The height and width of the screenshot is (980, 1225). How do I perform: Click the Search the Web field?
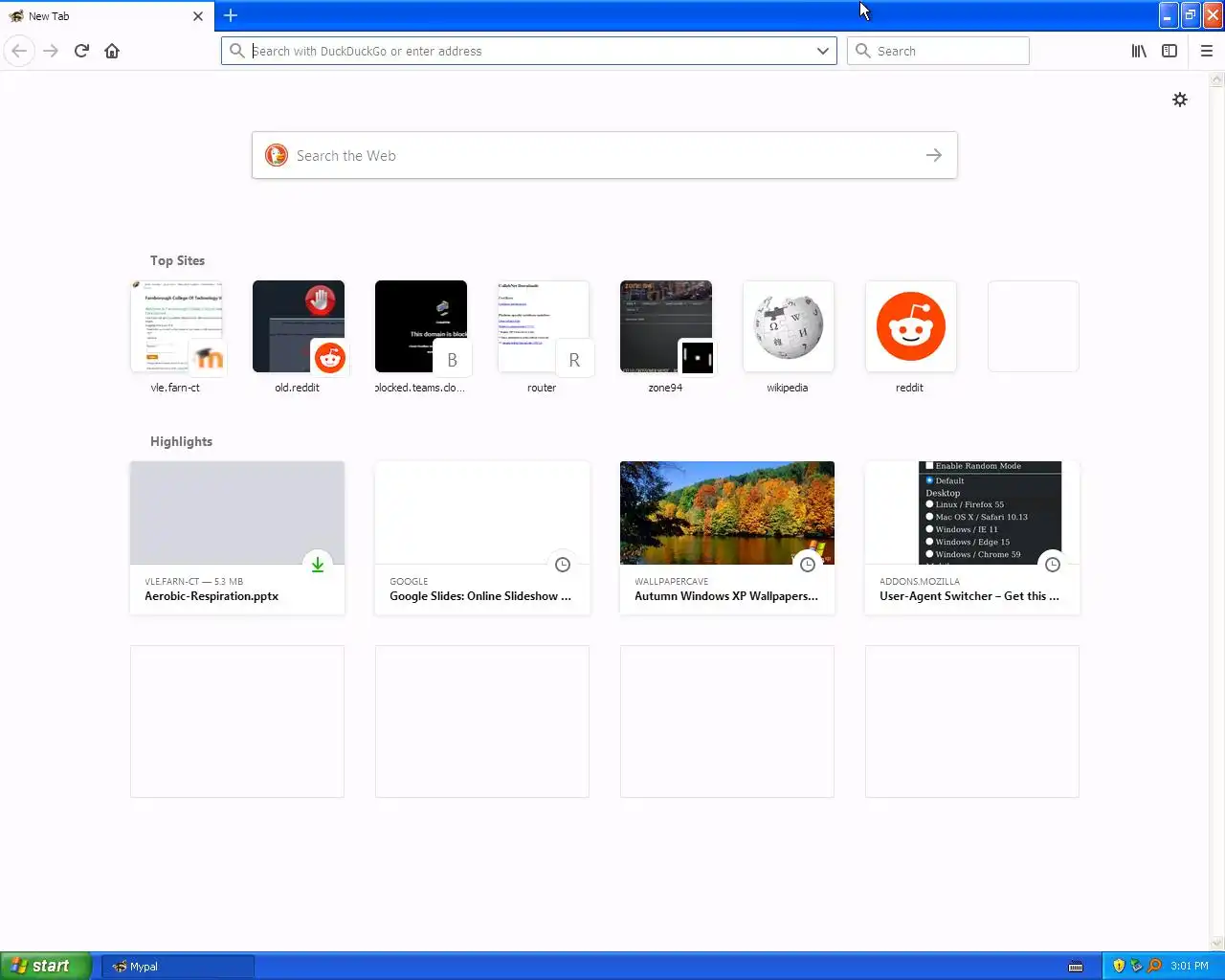[605, 155]
